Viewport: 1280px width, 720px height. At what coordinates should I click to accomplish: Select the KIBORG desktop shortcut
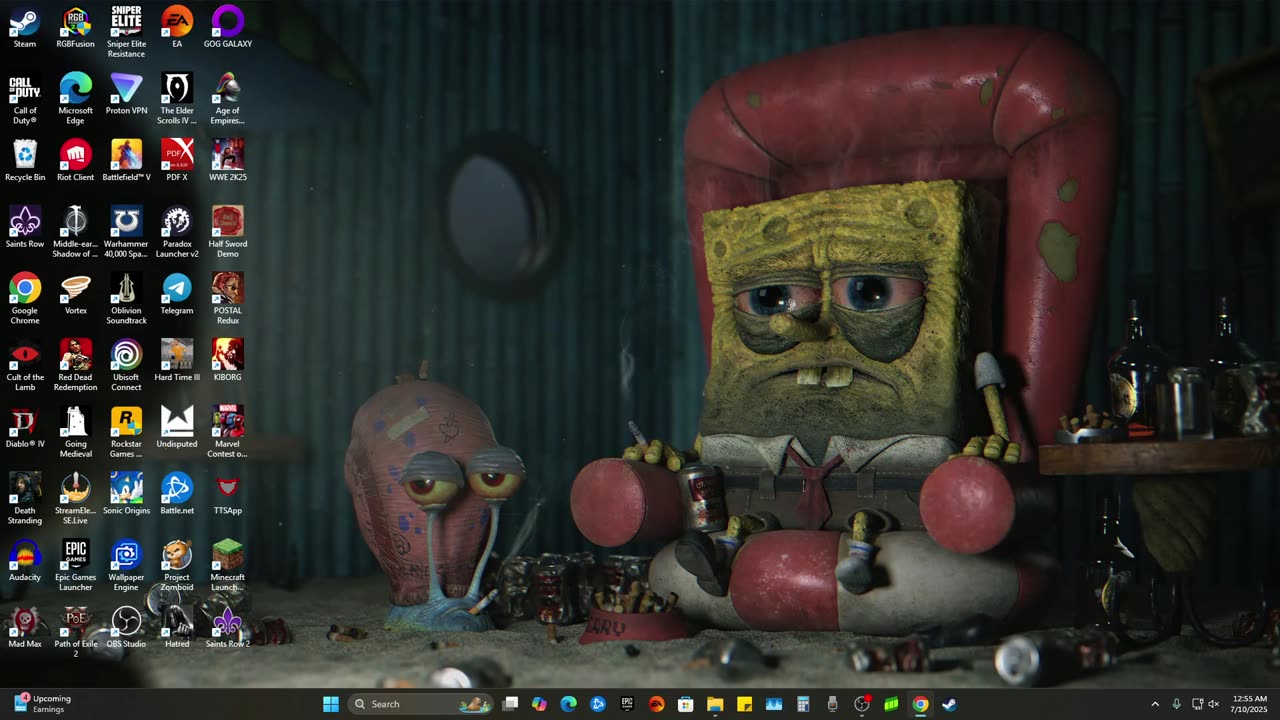228,361
